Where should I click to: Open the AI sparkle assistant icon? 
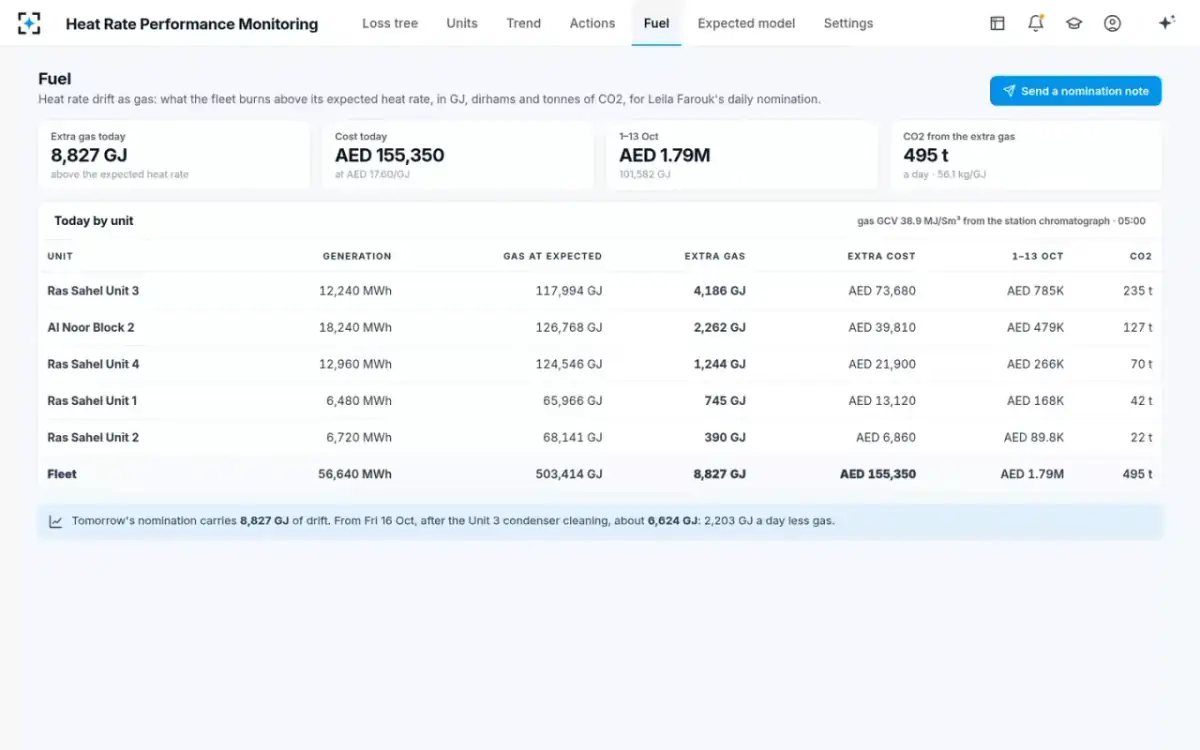click(x=1166, y=23)
